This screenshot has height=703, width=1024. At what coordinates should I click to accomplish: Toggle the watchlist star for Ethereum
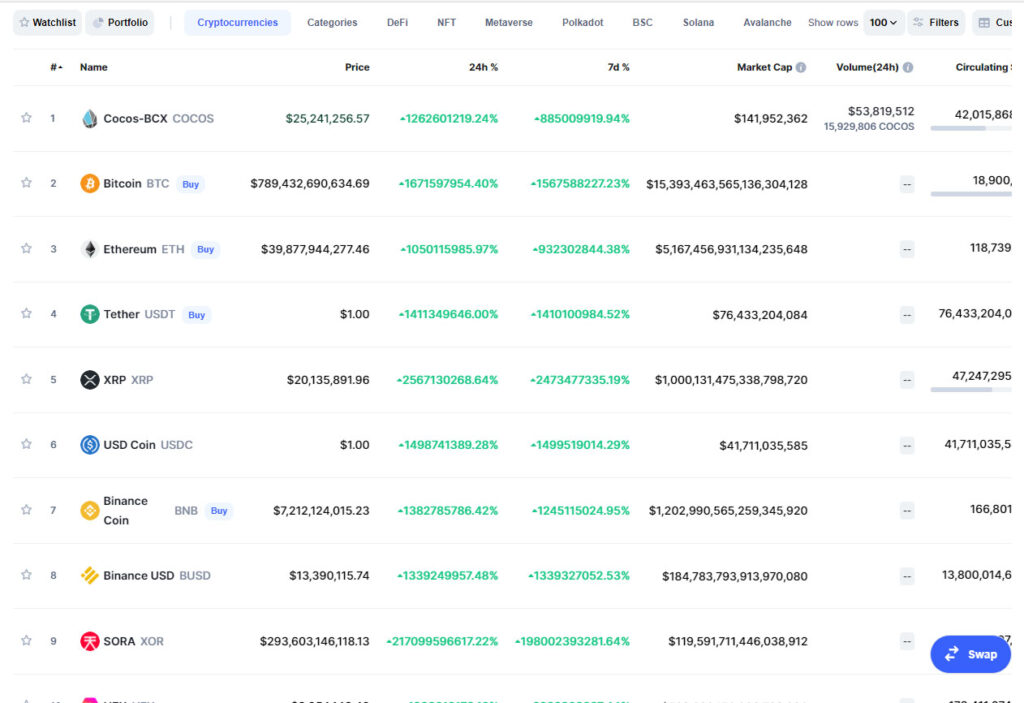pos(26,248)
